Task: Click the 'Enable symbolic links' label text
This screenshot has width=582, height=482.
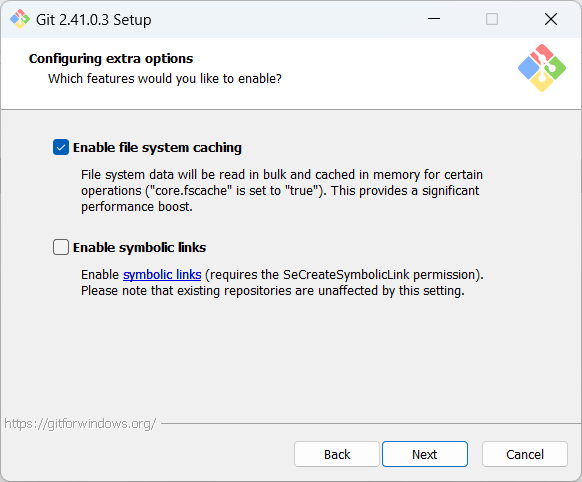Action: pos(140,247)
